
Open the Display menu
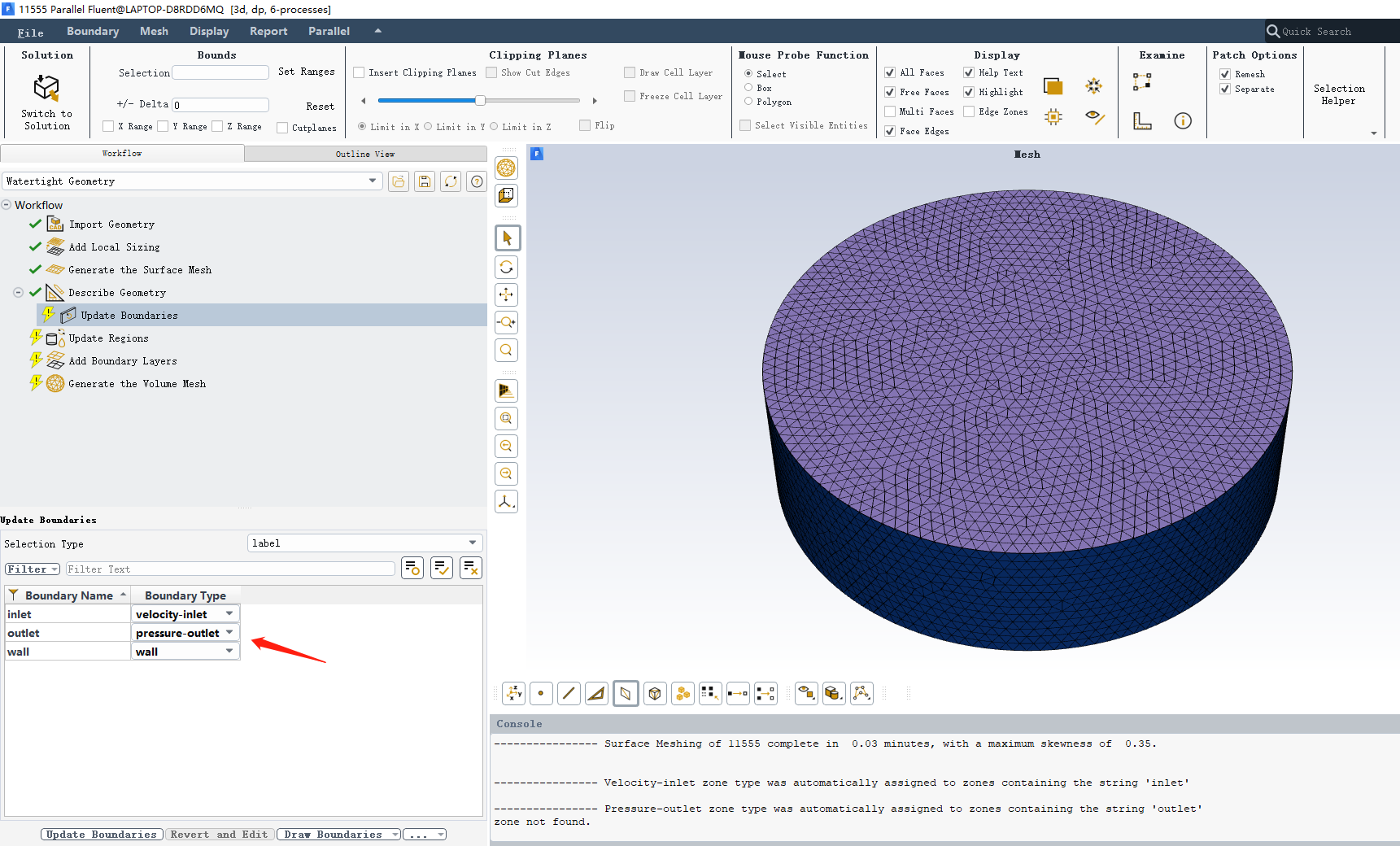pyautogui.click(x=209, y=31)
